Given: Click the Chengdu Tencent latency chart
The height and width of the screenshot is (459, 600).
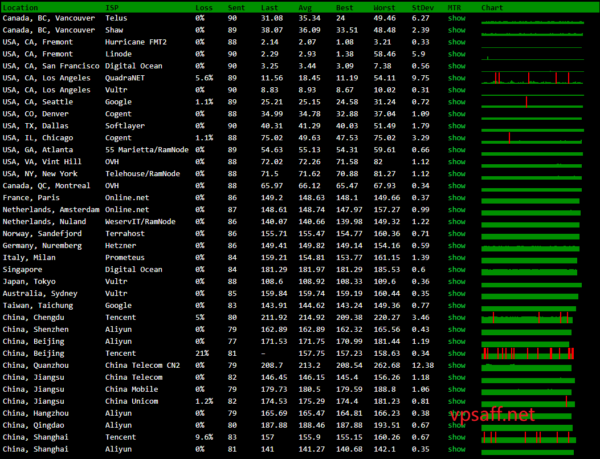Looking at the screenshot, I should 527,317.
